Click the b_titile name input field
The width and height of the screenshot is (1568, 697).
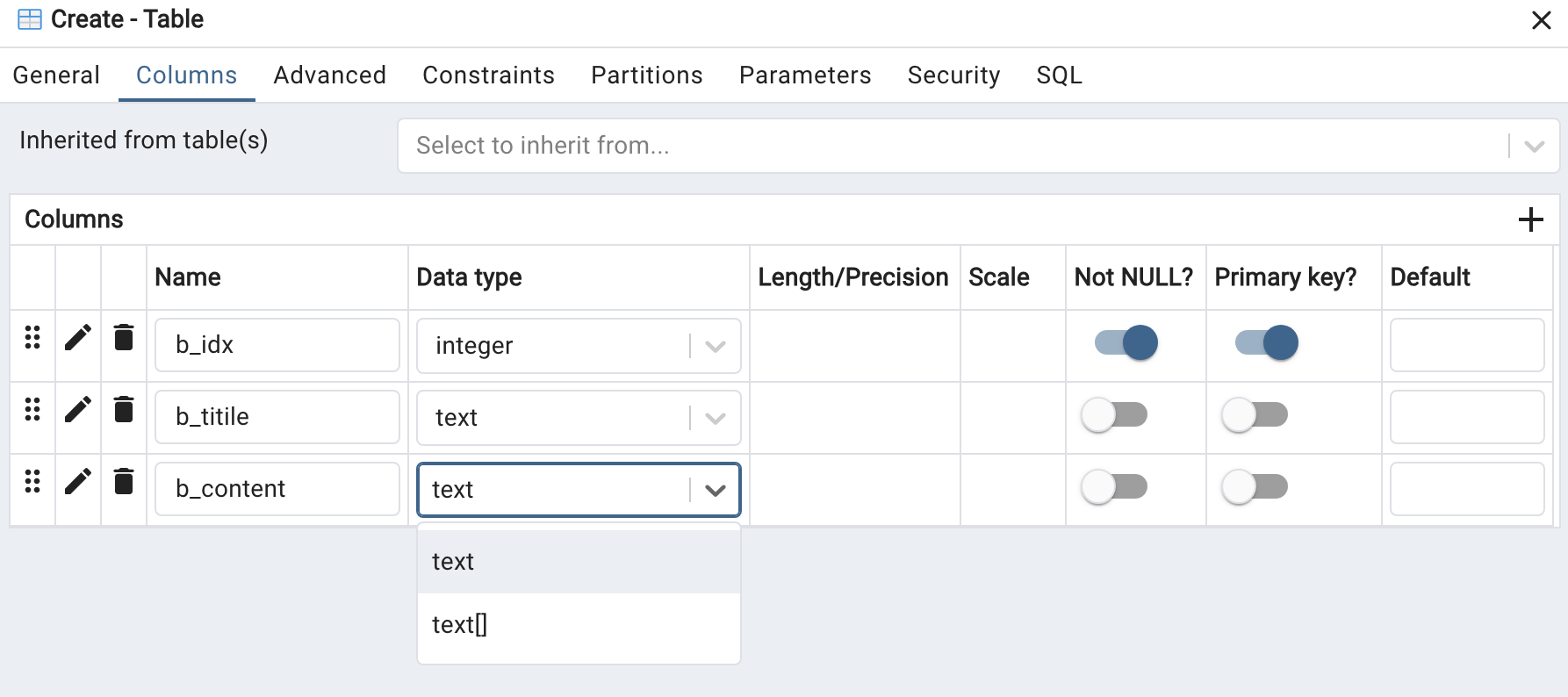(277, 417)
